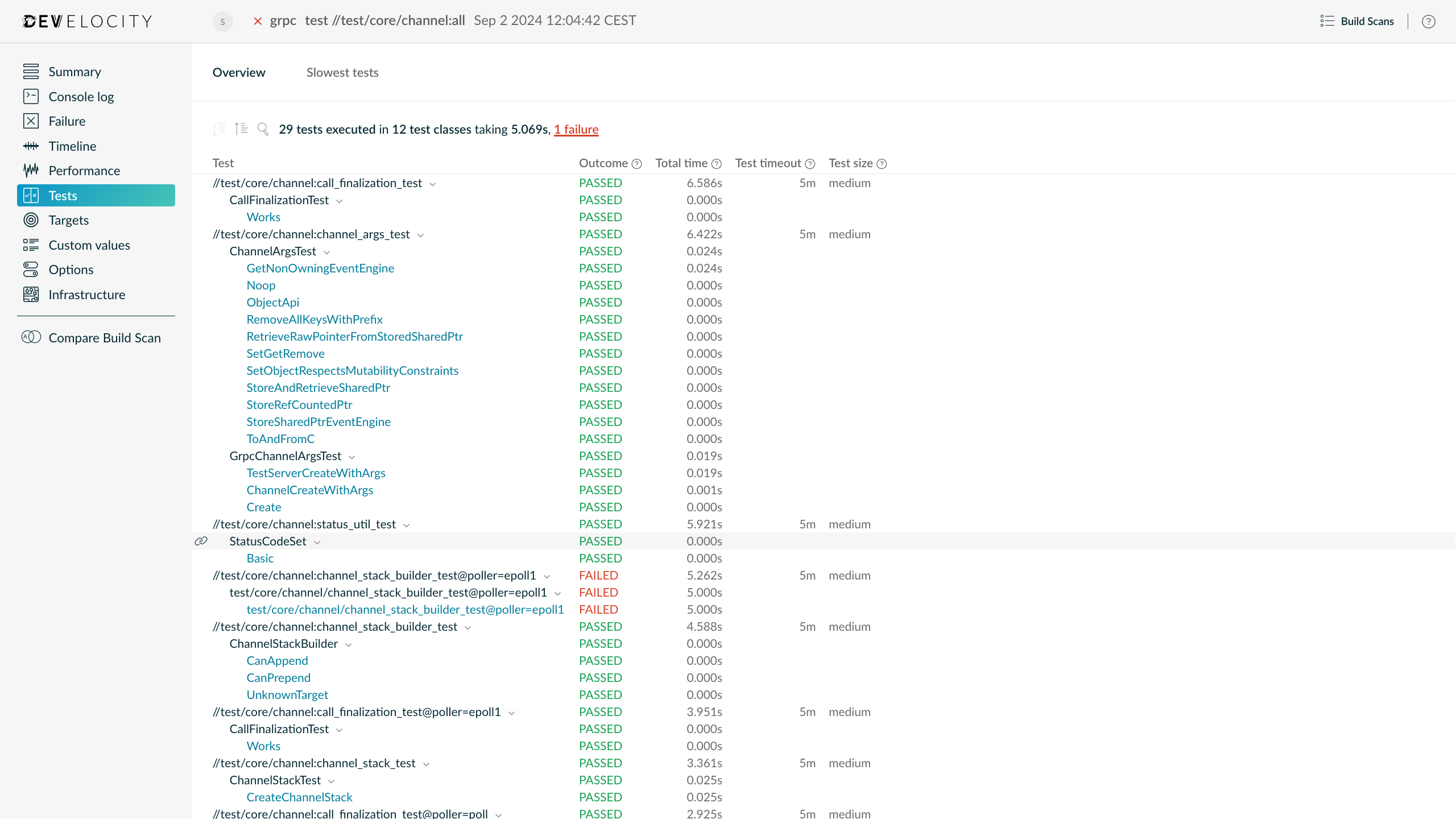The height and width of the screenshot is (819, 1456).
Task: Open the Timeline view
Action: [72, 146]
